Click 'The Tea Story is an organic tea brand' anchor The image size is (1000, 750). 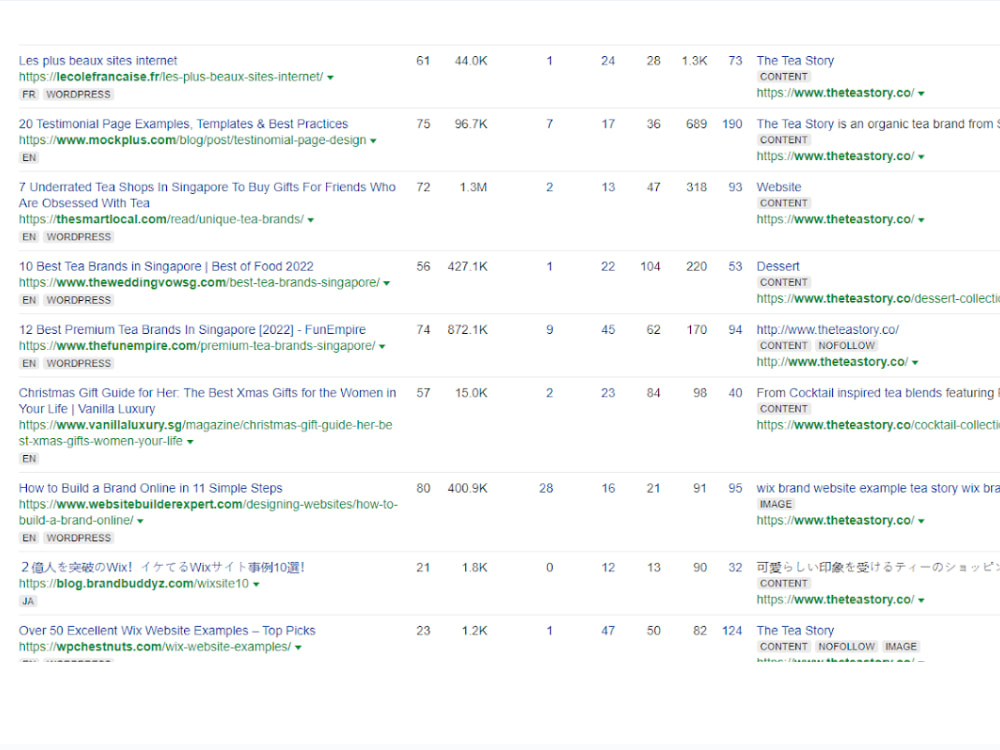click(x=878, y=124)
